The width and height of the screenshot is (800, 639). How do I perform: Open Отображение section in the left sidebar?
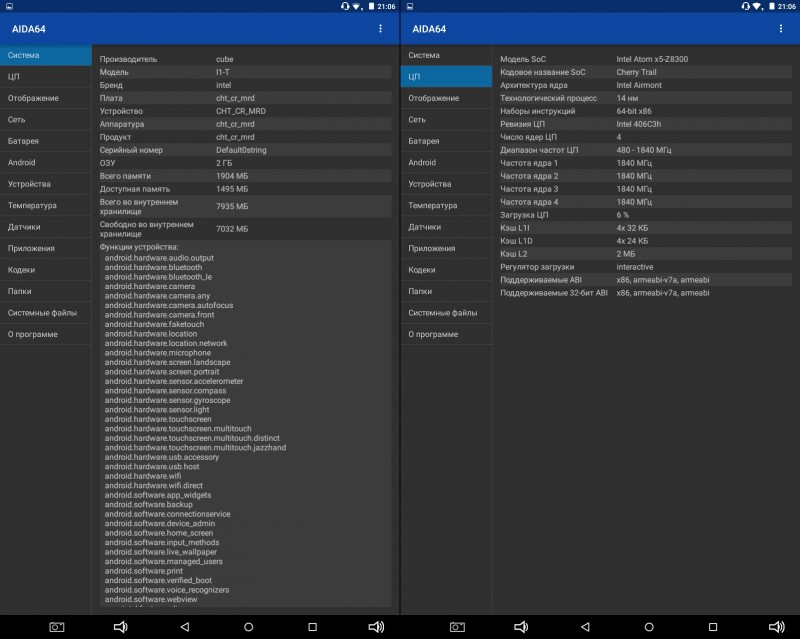pyautogui.click(x=46, y=98)
